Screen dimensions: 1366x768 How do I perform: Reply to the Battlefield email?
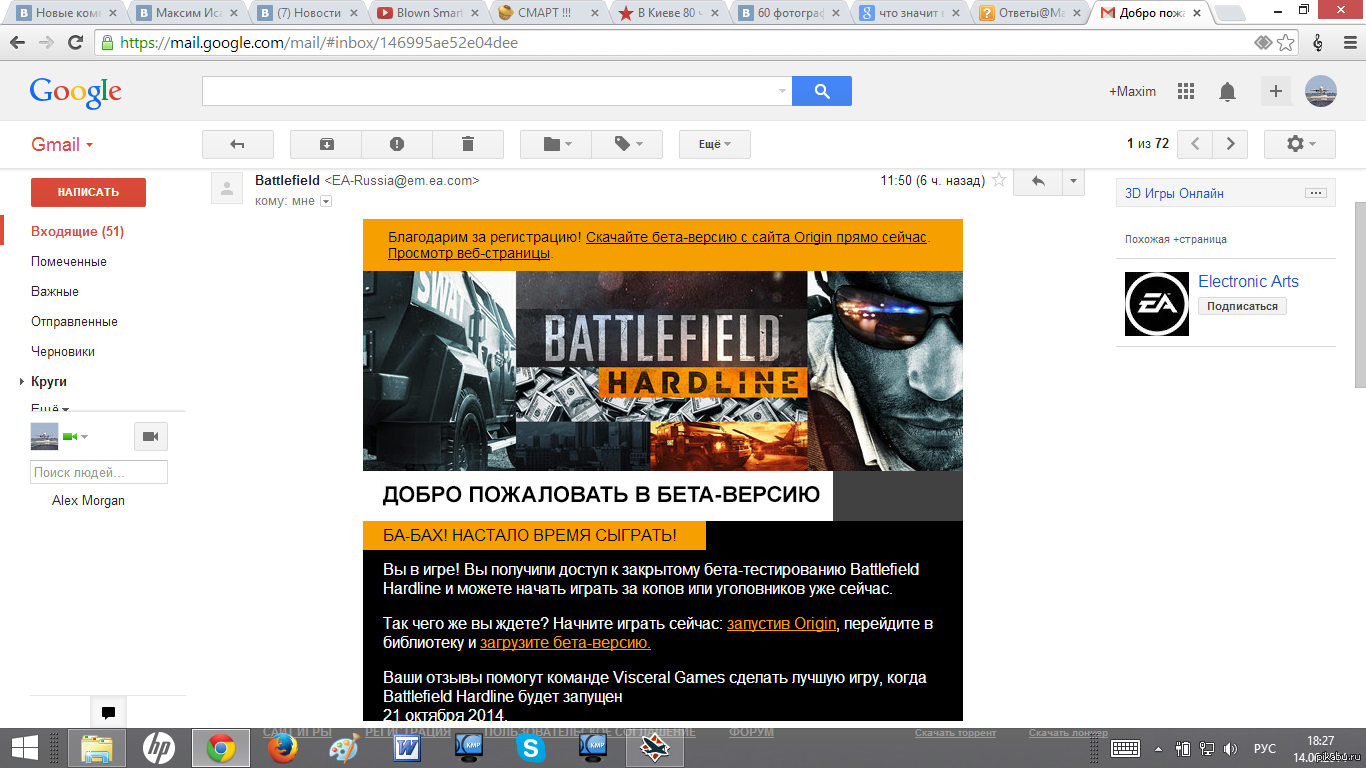pyautogui.click(x=1038, y=181)
